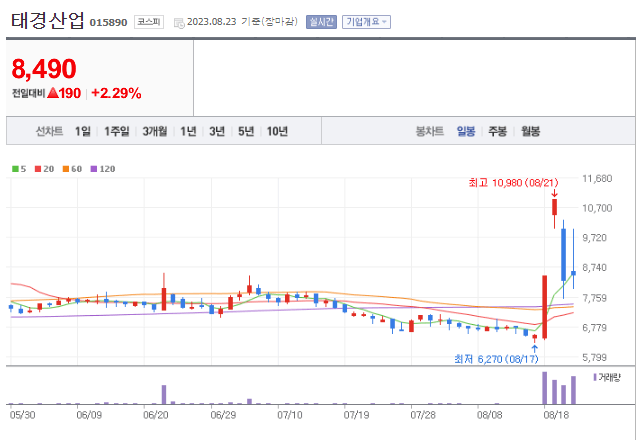
Task: Click the 10,700 price axis label
Action: (x=597, y=208)
